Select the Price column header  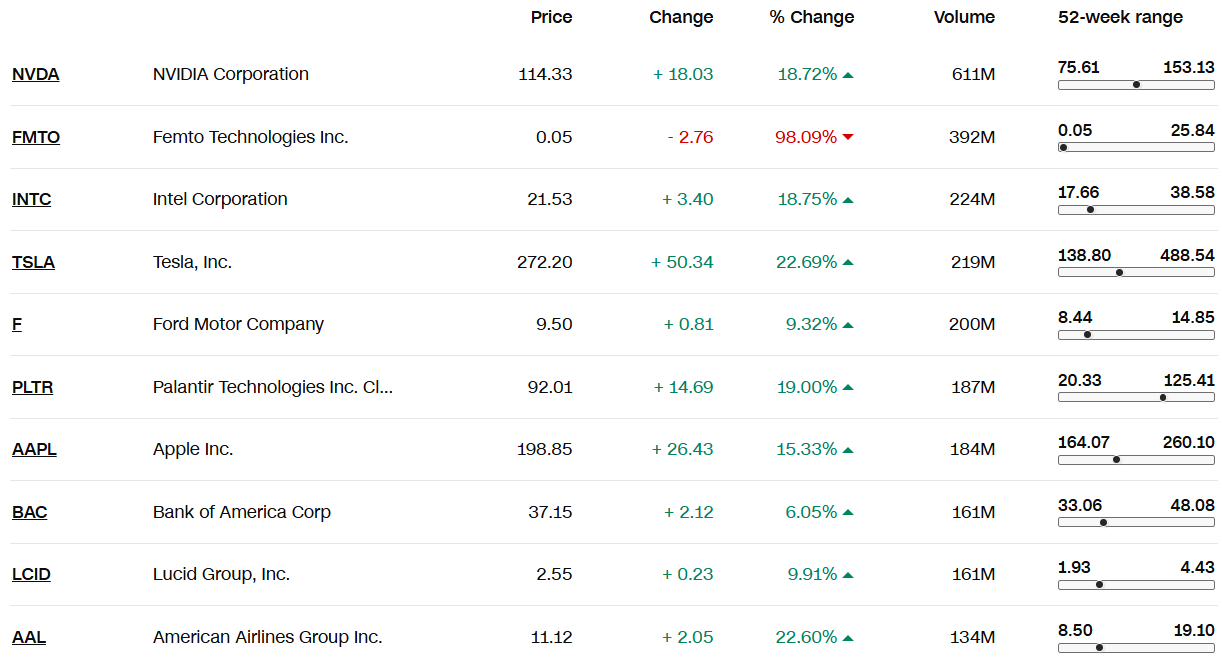pos(551,17)
